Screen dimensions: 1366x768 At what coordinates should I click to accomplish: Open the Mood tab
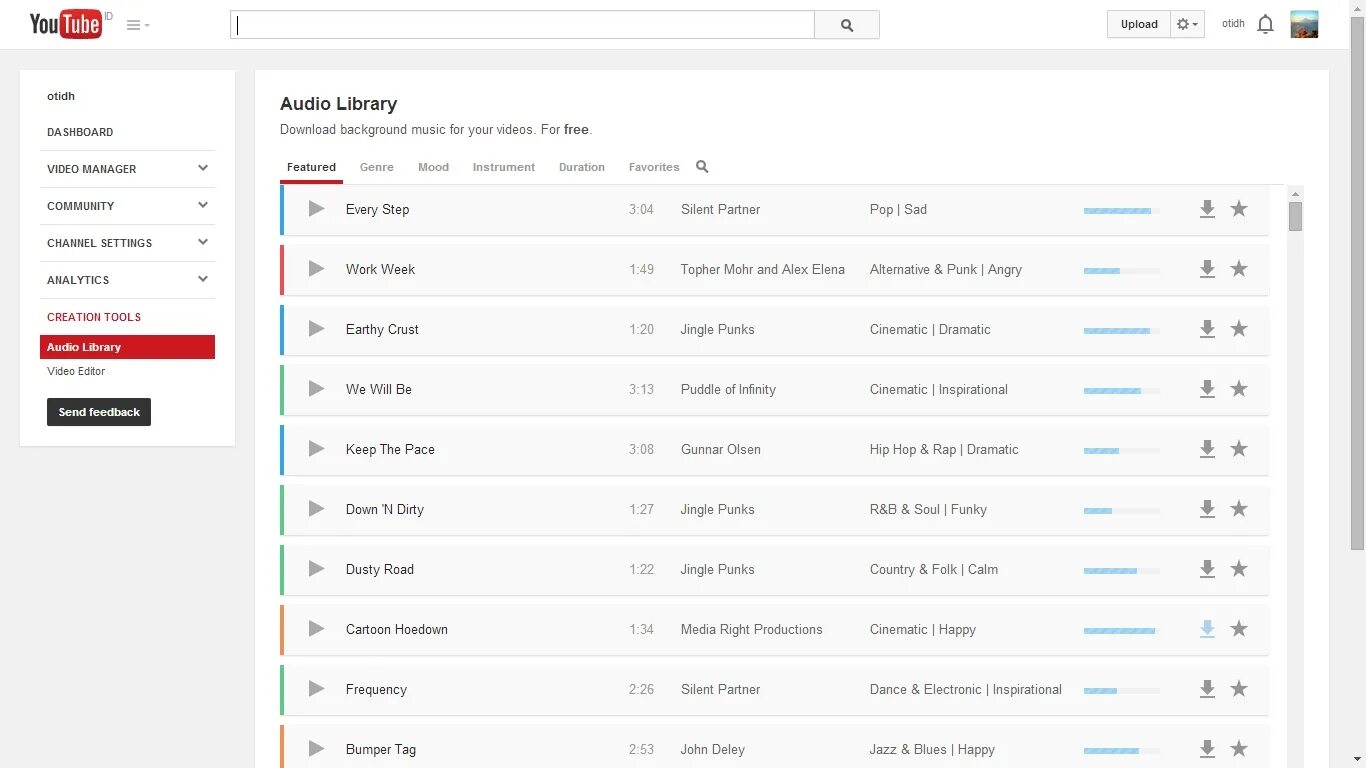tap(433, 167)
